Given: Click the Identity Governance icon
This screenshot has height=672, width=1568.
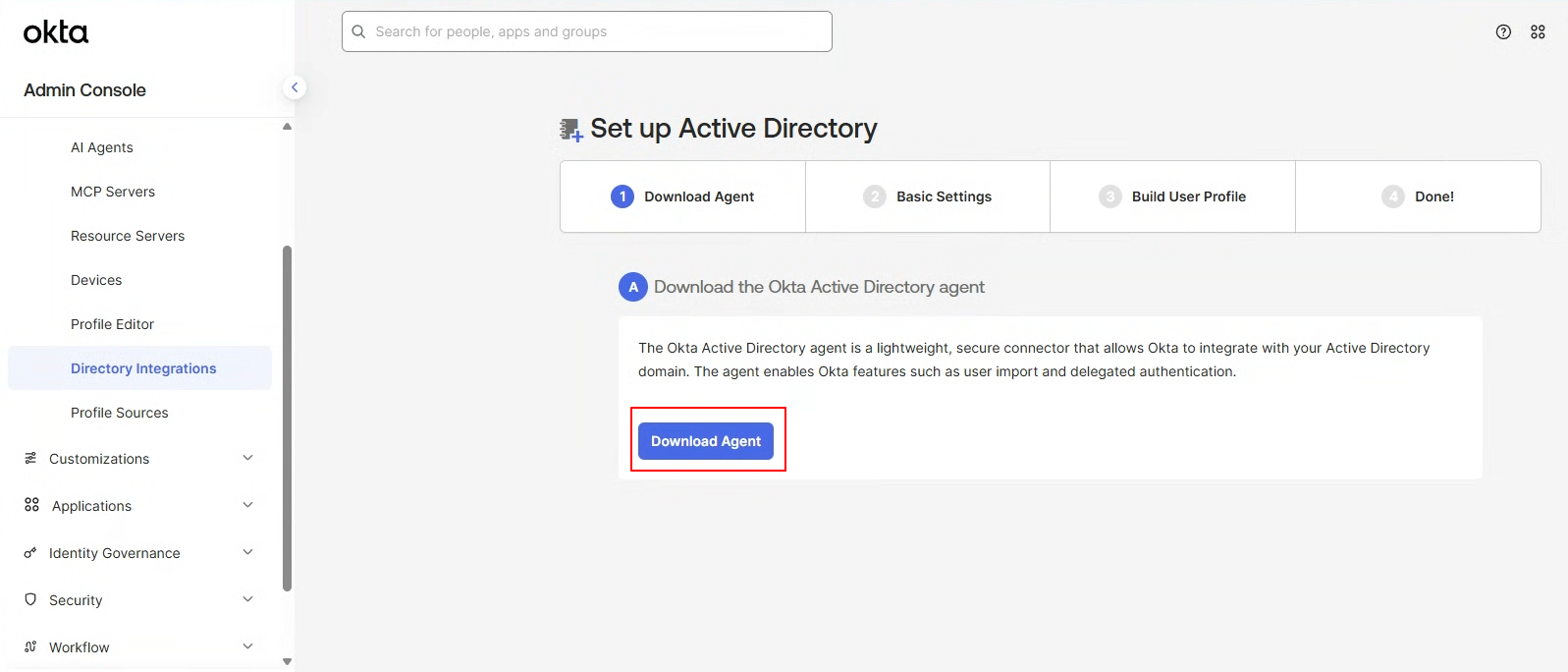Looking at the screenshot, I should [30, 552].
